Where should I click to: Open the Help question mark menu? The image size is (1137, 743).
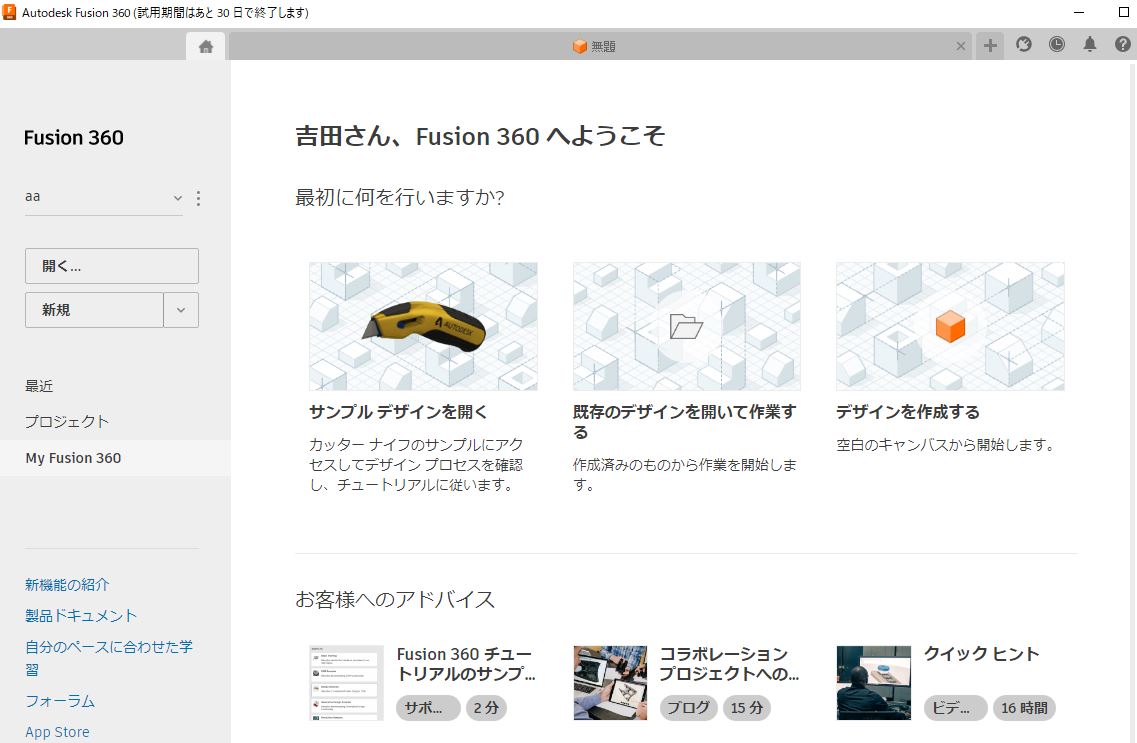tap(1123, 45)
